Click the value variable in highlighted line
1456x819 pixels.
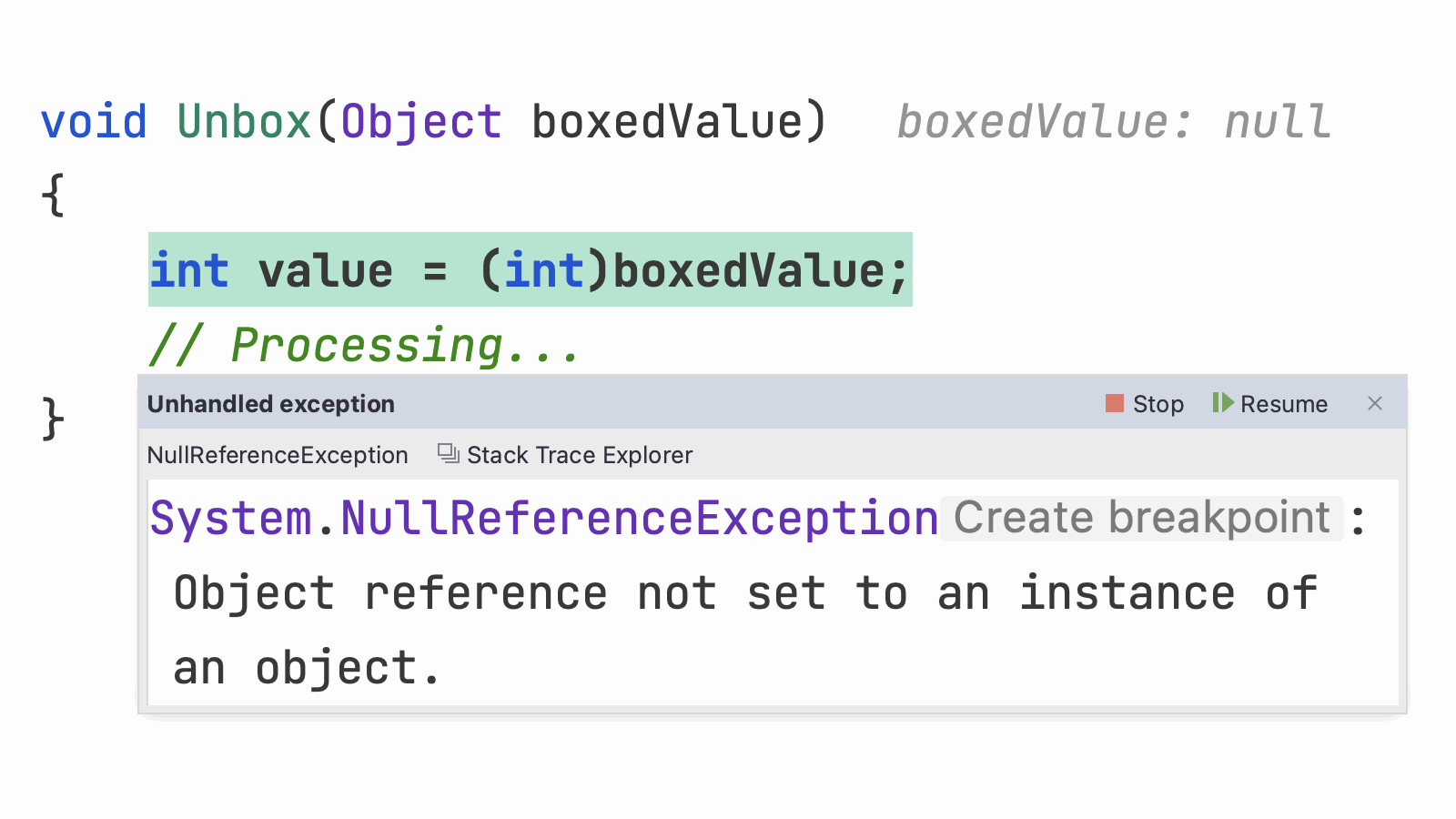click(x=325, y=271)
